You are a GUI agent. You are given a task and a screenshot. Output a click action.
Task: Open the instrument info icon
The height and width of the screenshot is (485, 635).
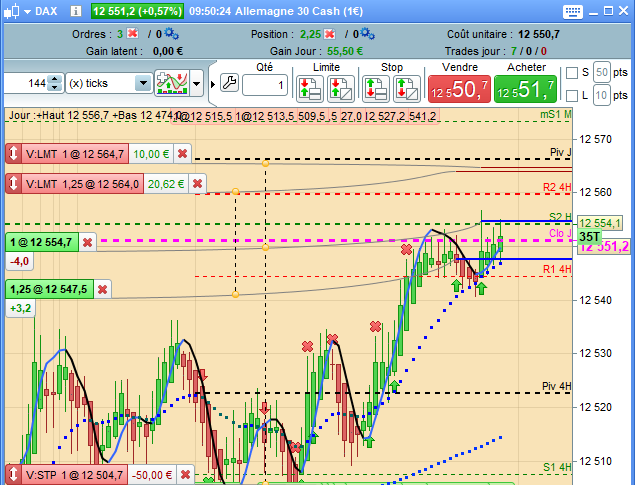coord(76,11)
